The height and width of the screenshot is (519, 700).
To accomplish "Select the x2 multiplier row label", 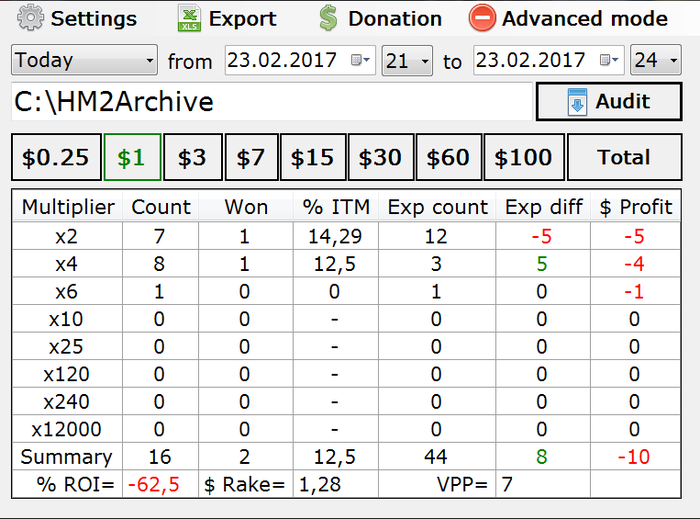I will pos(67,237).
